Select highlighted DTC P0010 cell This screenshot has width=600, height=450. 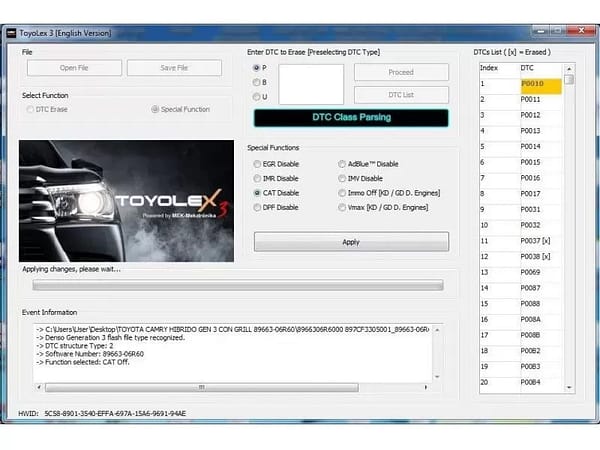coord(541,85)
